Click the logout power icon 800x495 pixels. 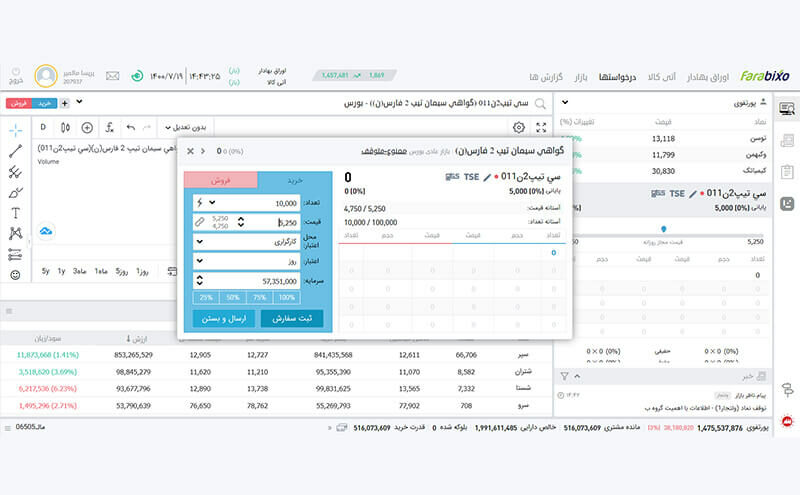tap(16, 72)
